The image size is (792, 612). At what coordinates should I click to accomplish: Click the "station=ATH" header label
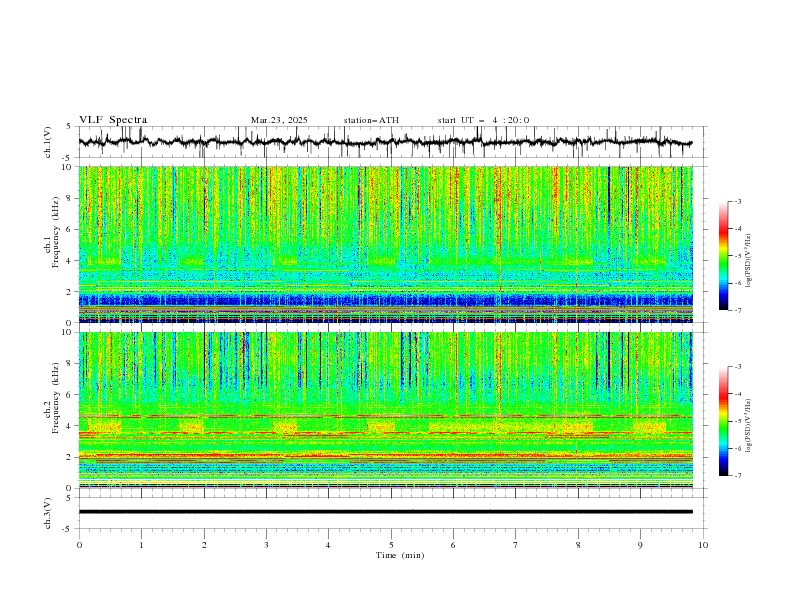371,120
